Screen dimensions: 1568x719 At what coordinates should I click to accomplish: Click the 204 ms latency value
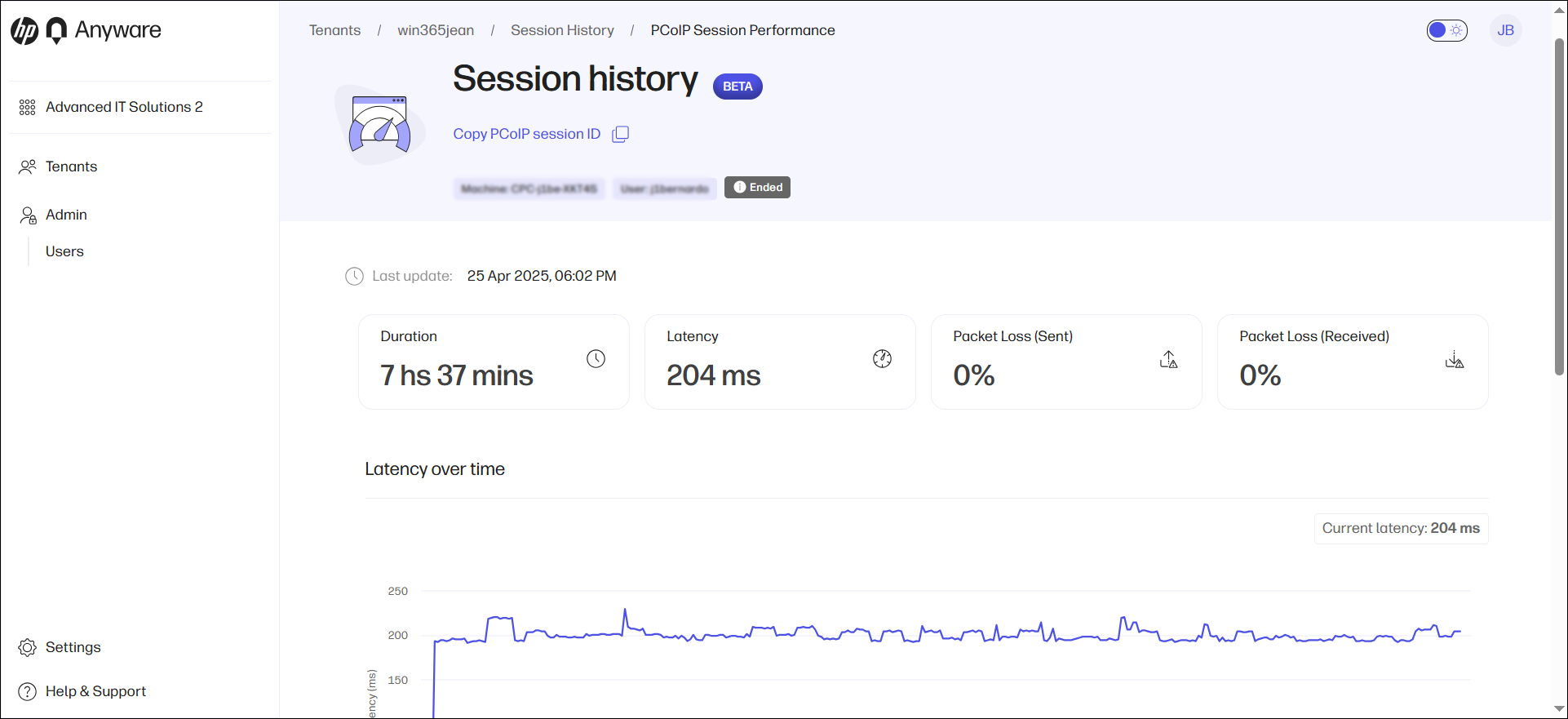713,375
